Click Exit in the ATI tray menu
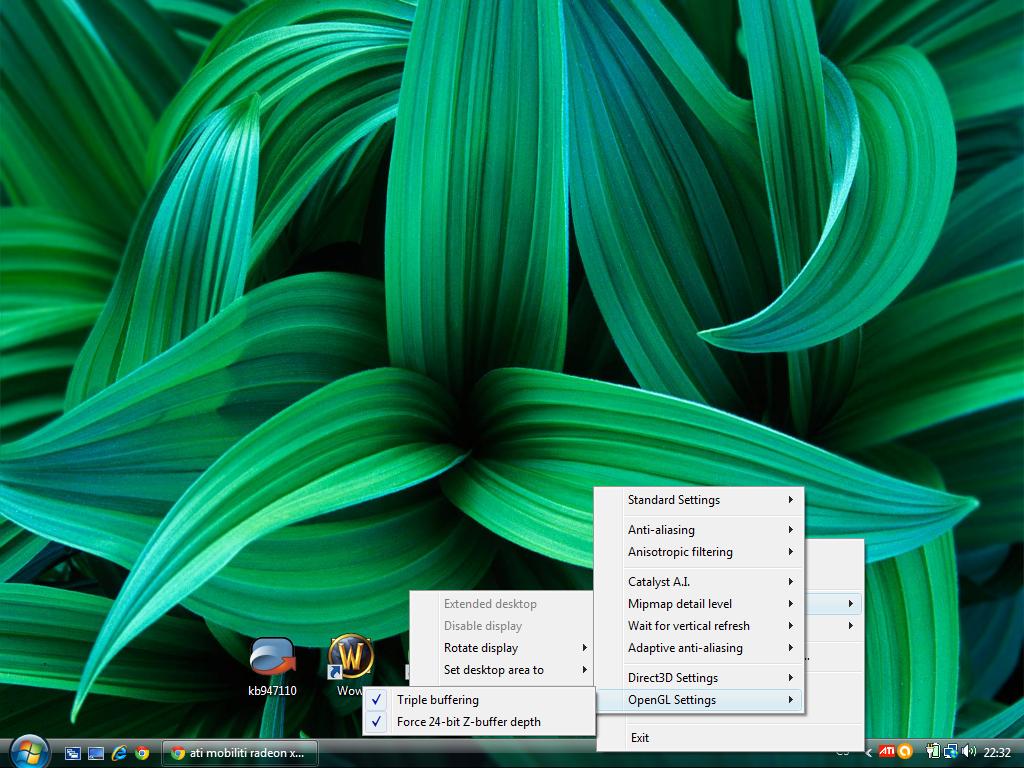Screen dimensions: 1024x768 [x=640, y=738]
